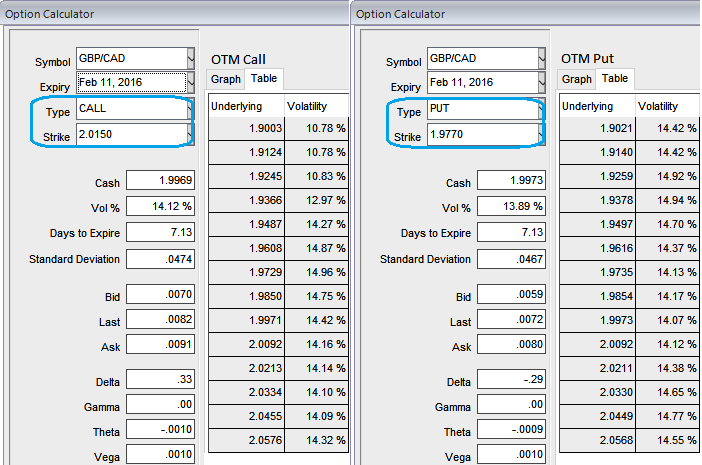Expand the Expiry dropdown in the left calculator
702x465 pixels.
click(x=190, y=83)
